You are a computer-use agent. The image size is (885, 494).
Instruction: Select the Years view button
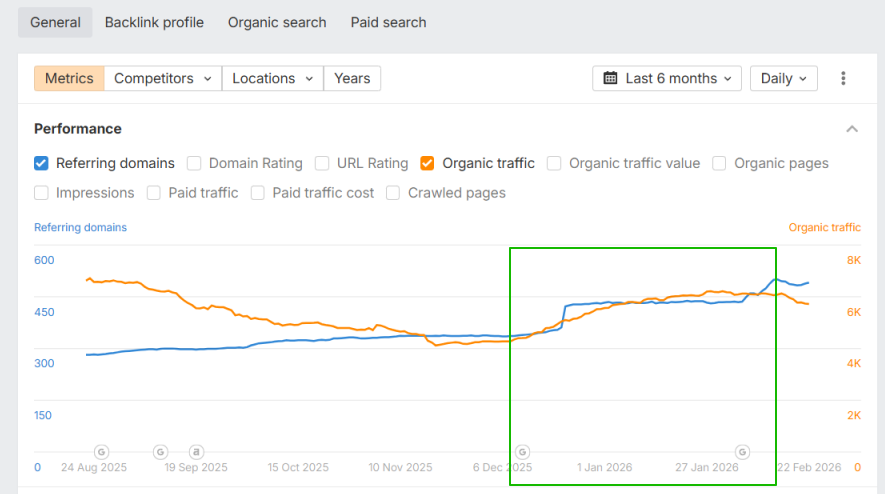(x=352, y=78)
